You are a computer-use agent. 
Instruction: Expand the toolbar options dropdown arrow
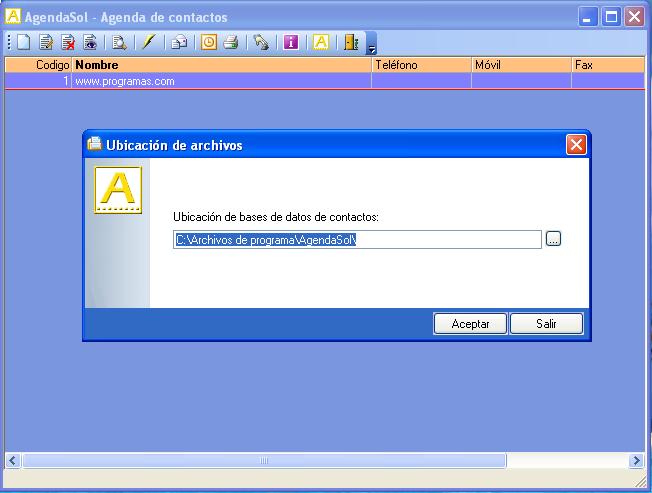click(371, 49)
